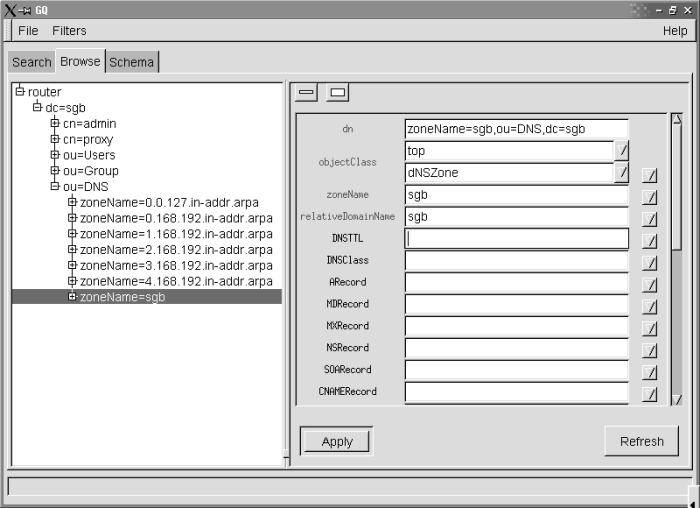Open the File menu

coord(28,31)
